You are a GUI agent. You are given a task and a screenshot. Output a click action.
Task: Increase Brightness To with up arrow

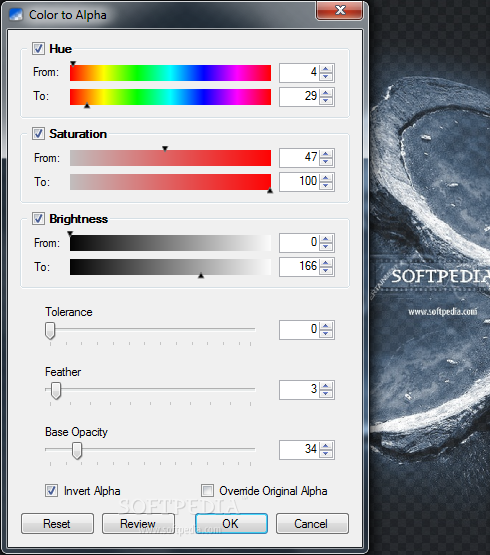point(326,263)
